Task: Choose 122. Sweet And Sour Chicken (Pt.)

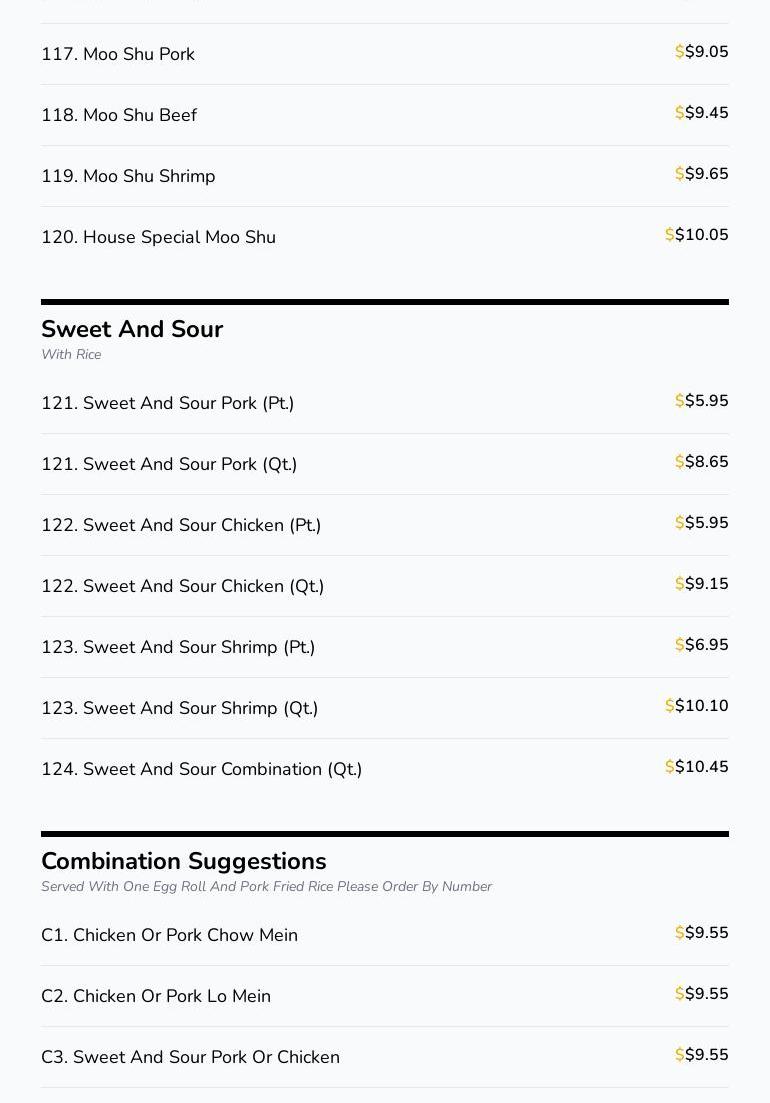Action: [x=181, y=525]
